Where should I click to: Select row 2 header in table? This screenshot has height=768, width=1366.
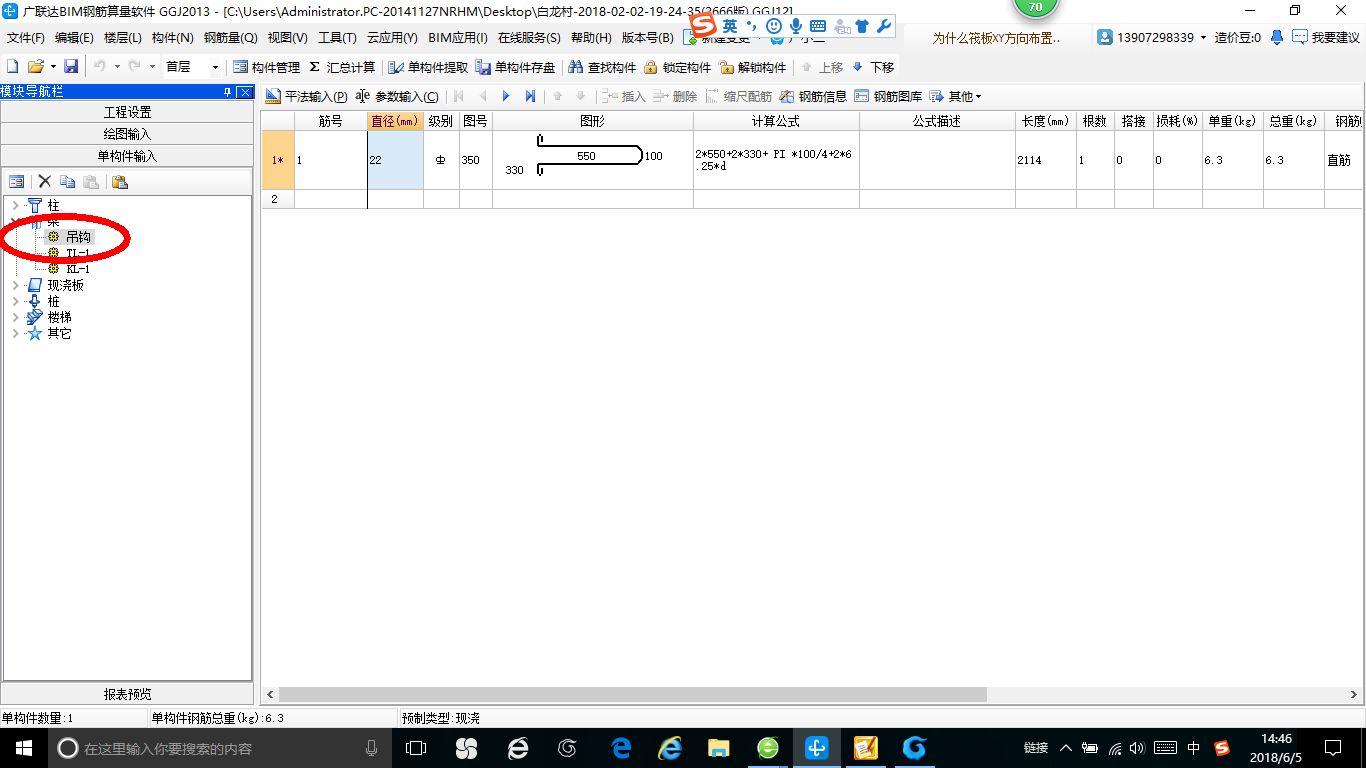tap(277, 199)
